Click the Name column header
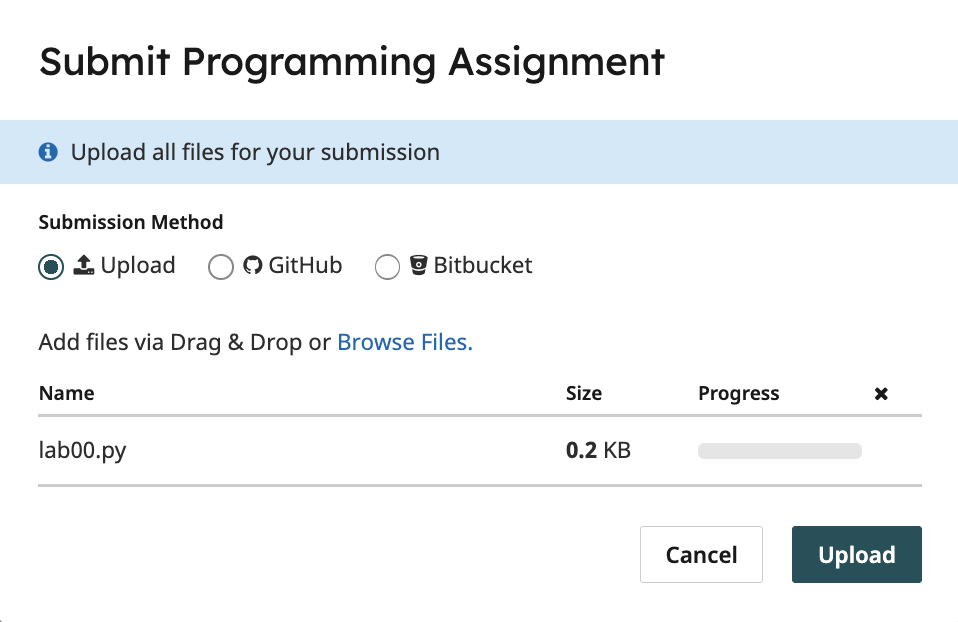 point(66,393)
